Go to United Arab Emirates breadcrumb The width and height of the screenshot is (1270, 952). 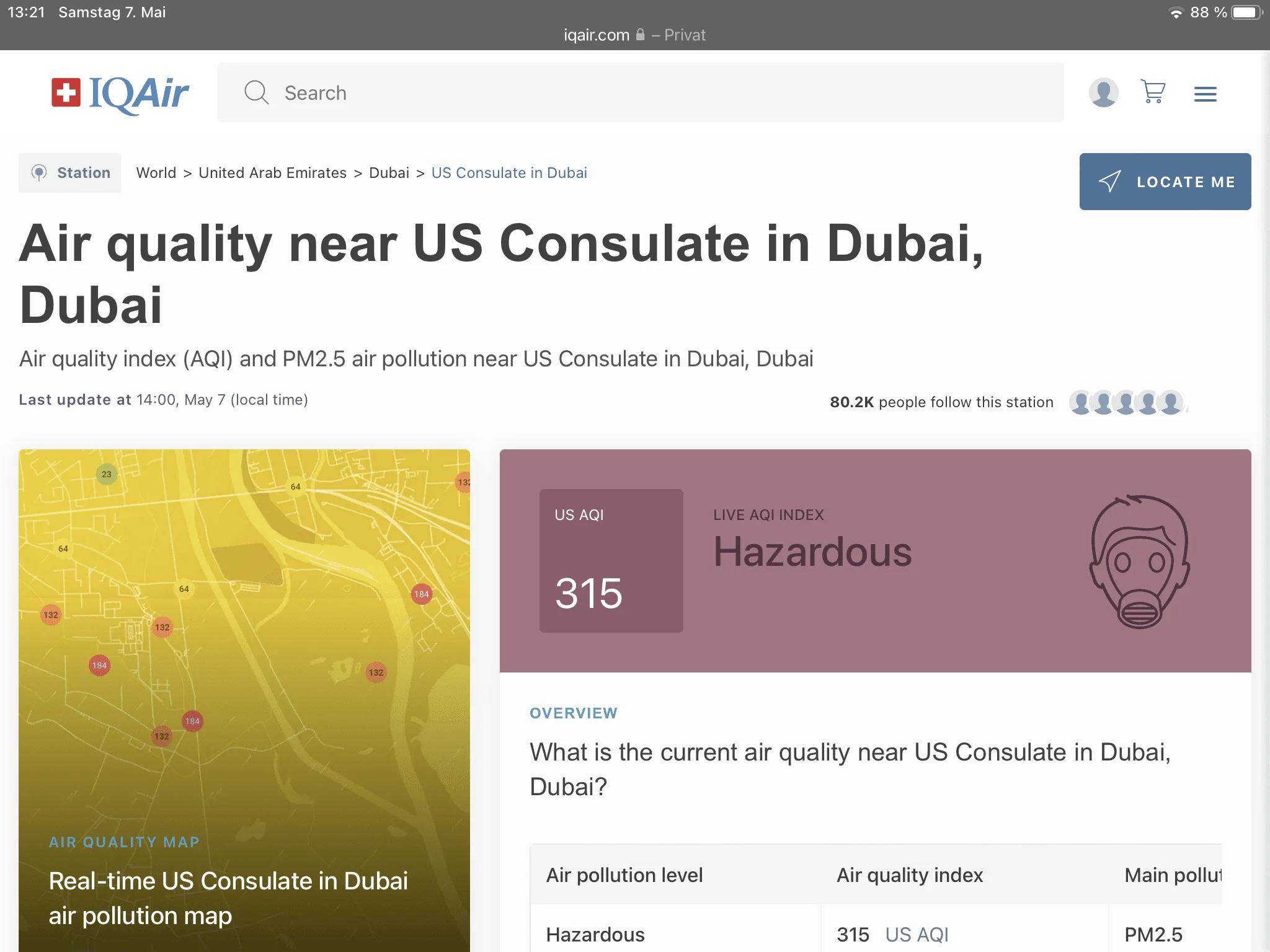click(272, 173)
